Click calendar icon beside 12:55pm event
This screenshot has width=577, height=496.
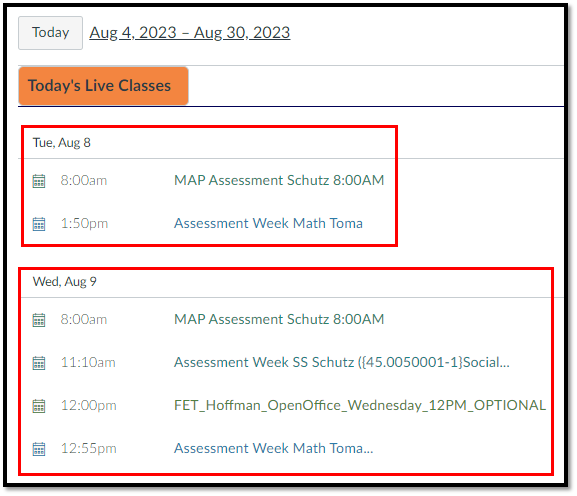pyautogui.click(x=39, y=449)
